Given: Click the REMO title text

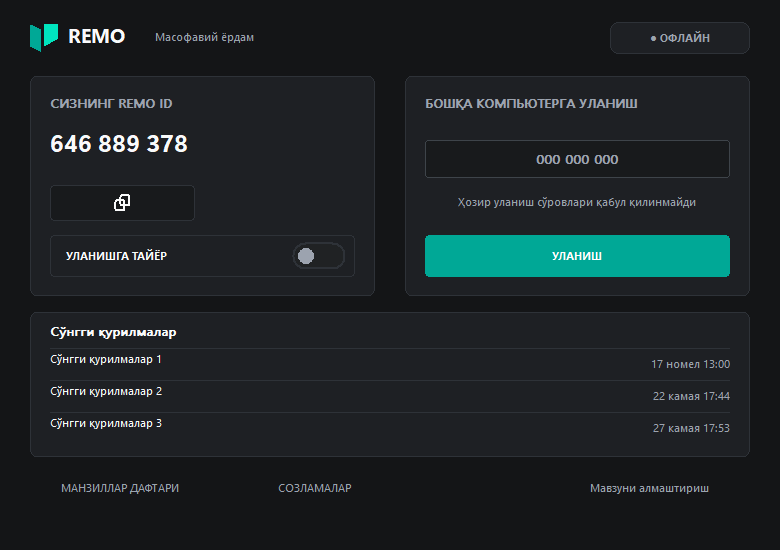Looking at the screenshot, I should point(97,36).
